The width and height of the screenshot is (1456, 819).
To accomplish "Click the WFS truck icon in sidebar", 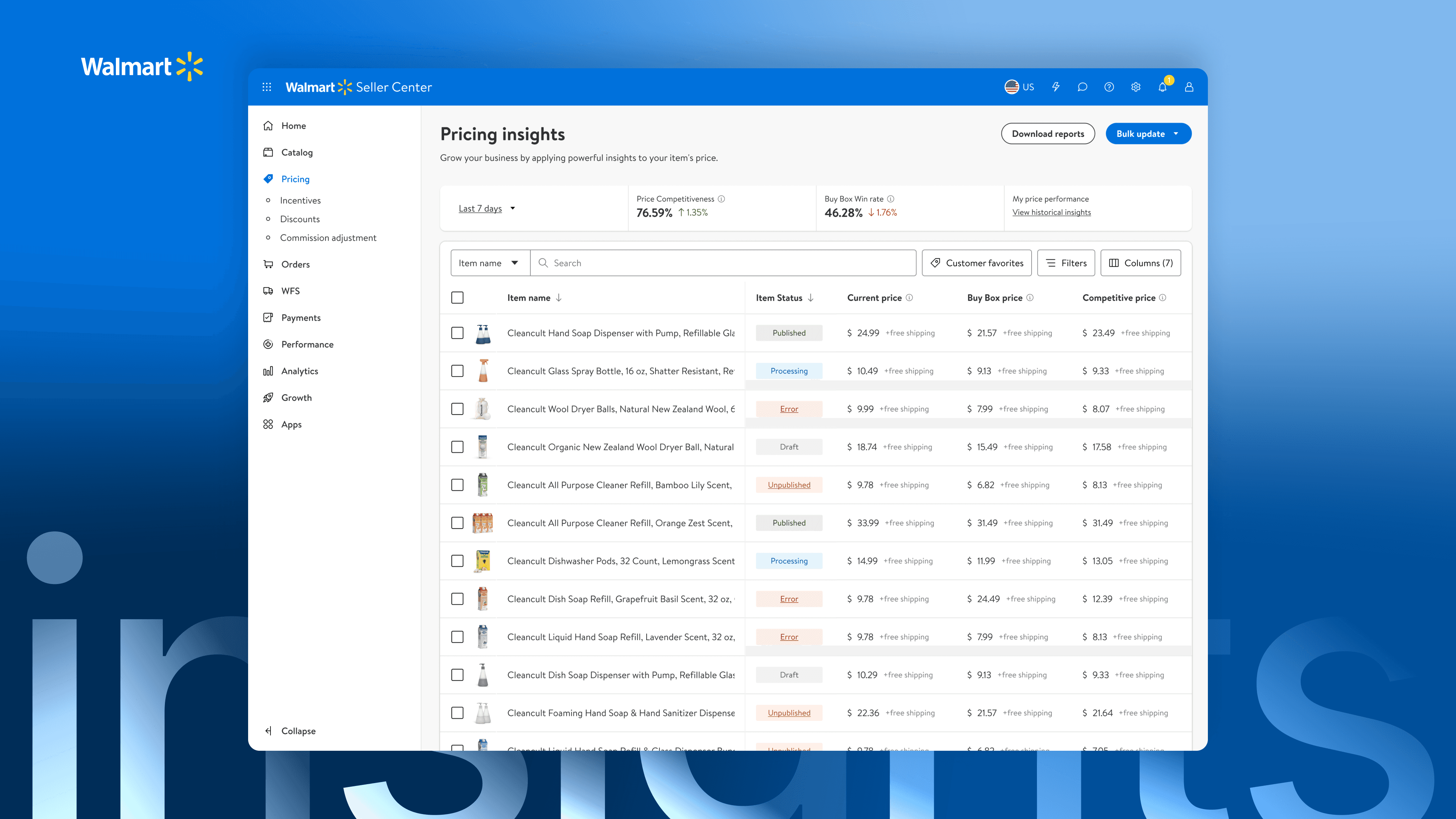I will [268, 290].
